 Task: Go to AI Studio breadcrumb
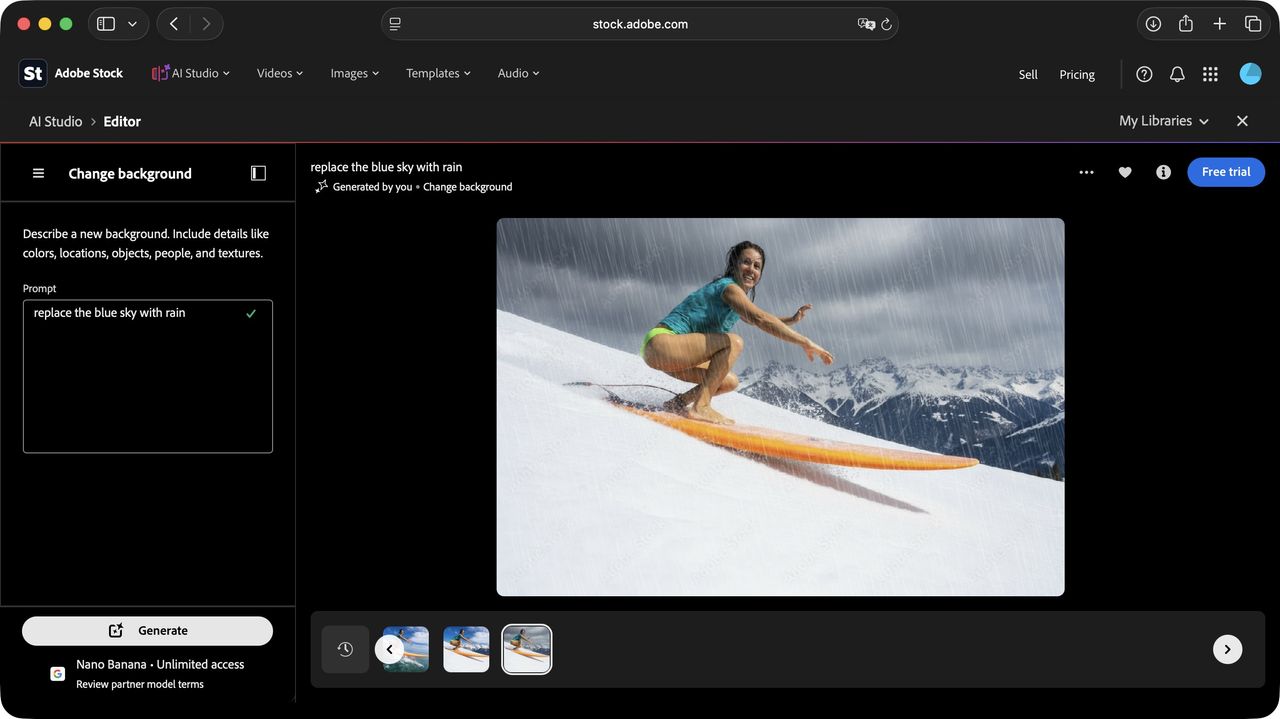(x=56, y=121)
